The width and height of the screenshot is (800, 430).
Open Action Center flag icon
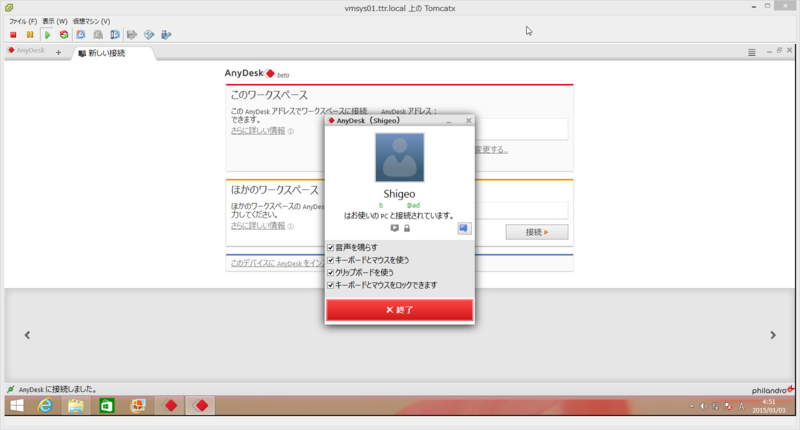point(728,407)
